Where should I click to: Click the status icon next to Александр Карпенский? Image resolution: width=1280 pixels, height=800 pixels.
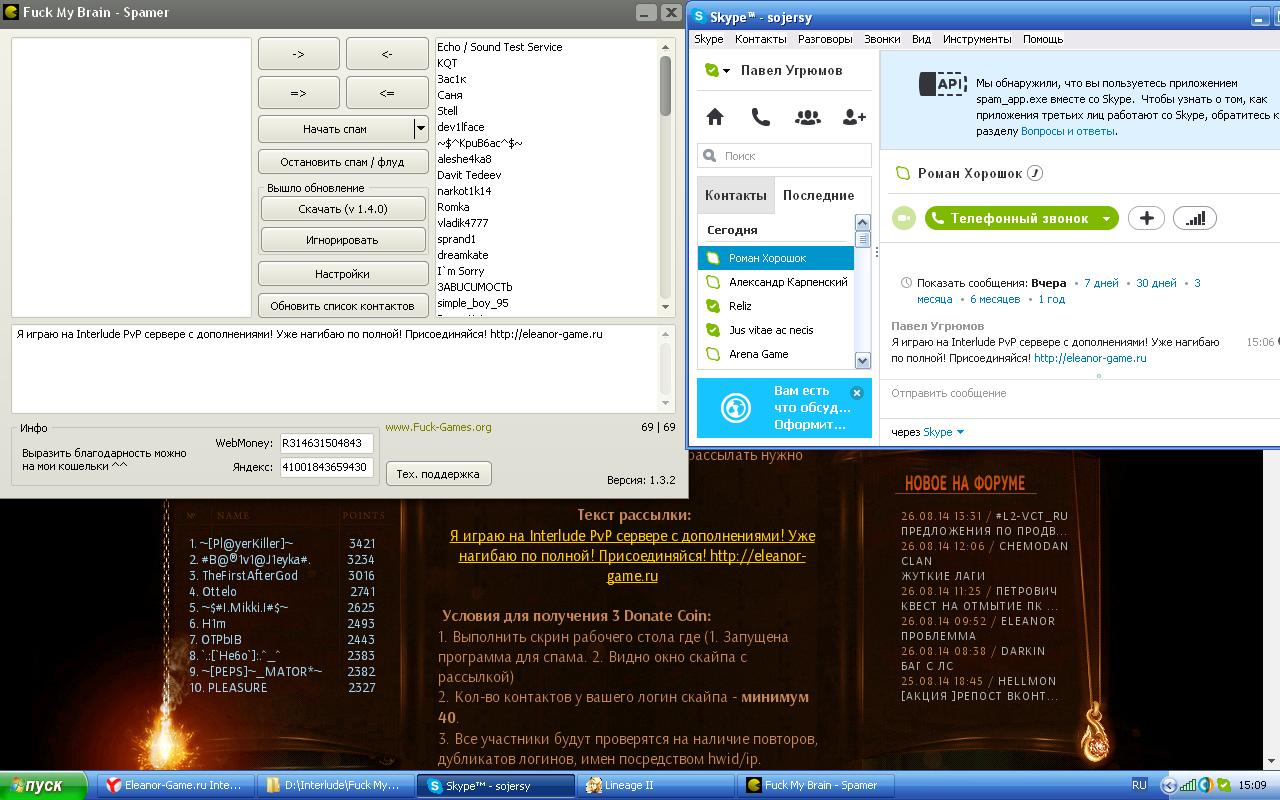point(713,282)
